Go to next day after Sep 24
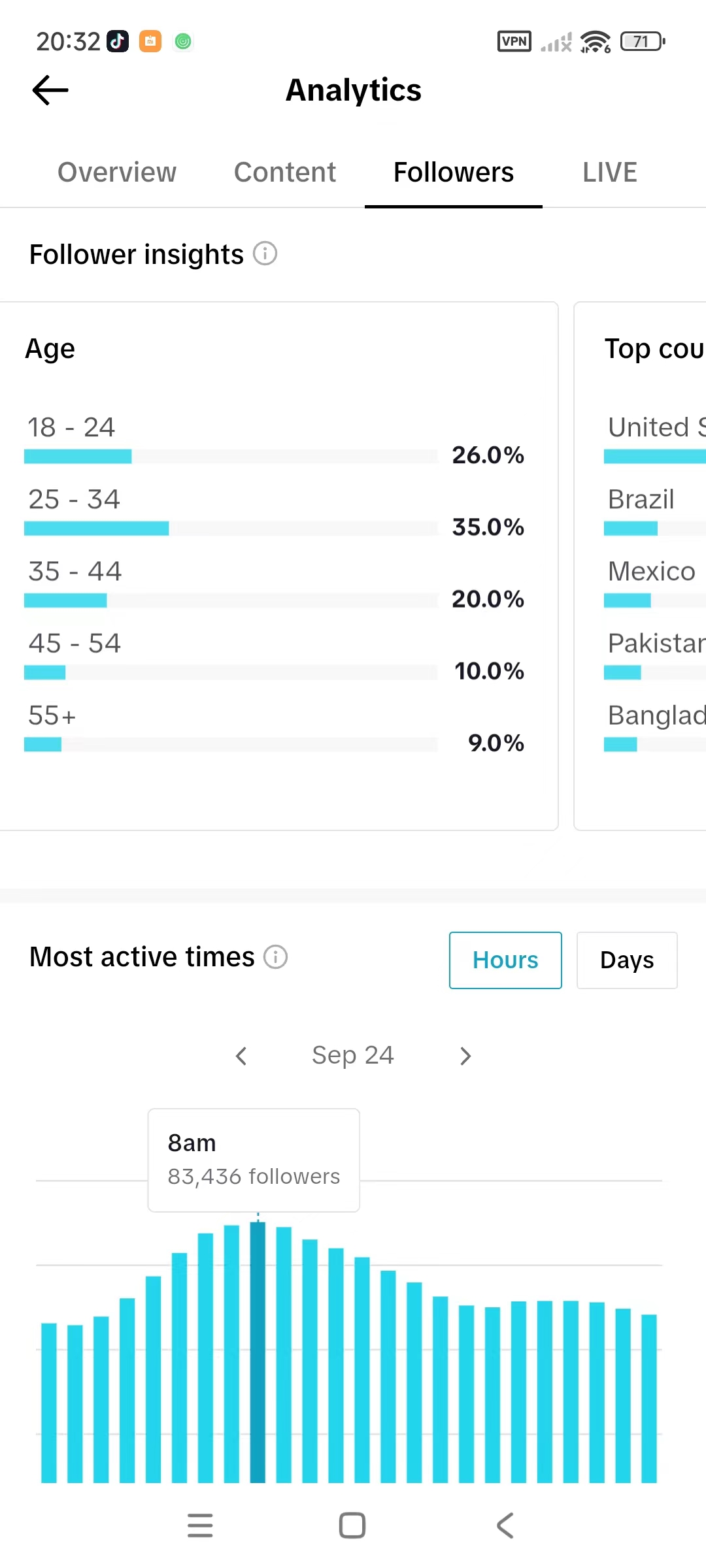This screenshot has height=1568, width=706. click(x=465, y=1056)
